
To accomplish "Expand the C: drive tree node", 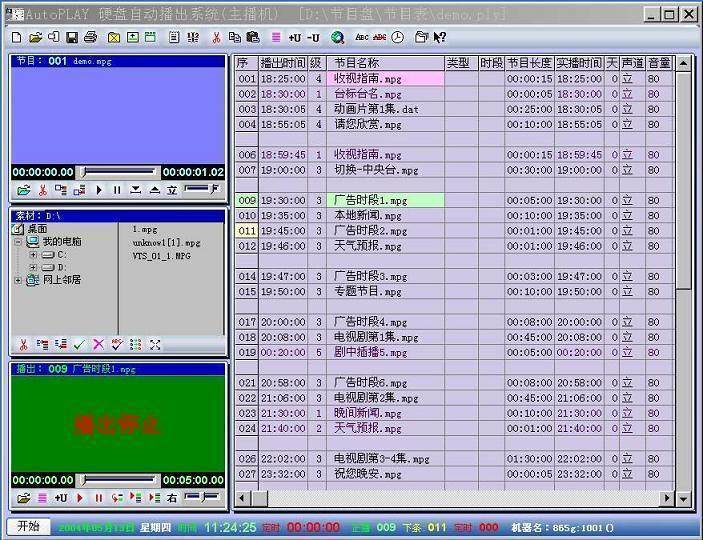I will 32,255.
